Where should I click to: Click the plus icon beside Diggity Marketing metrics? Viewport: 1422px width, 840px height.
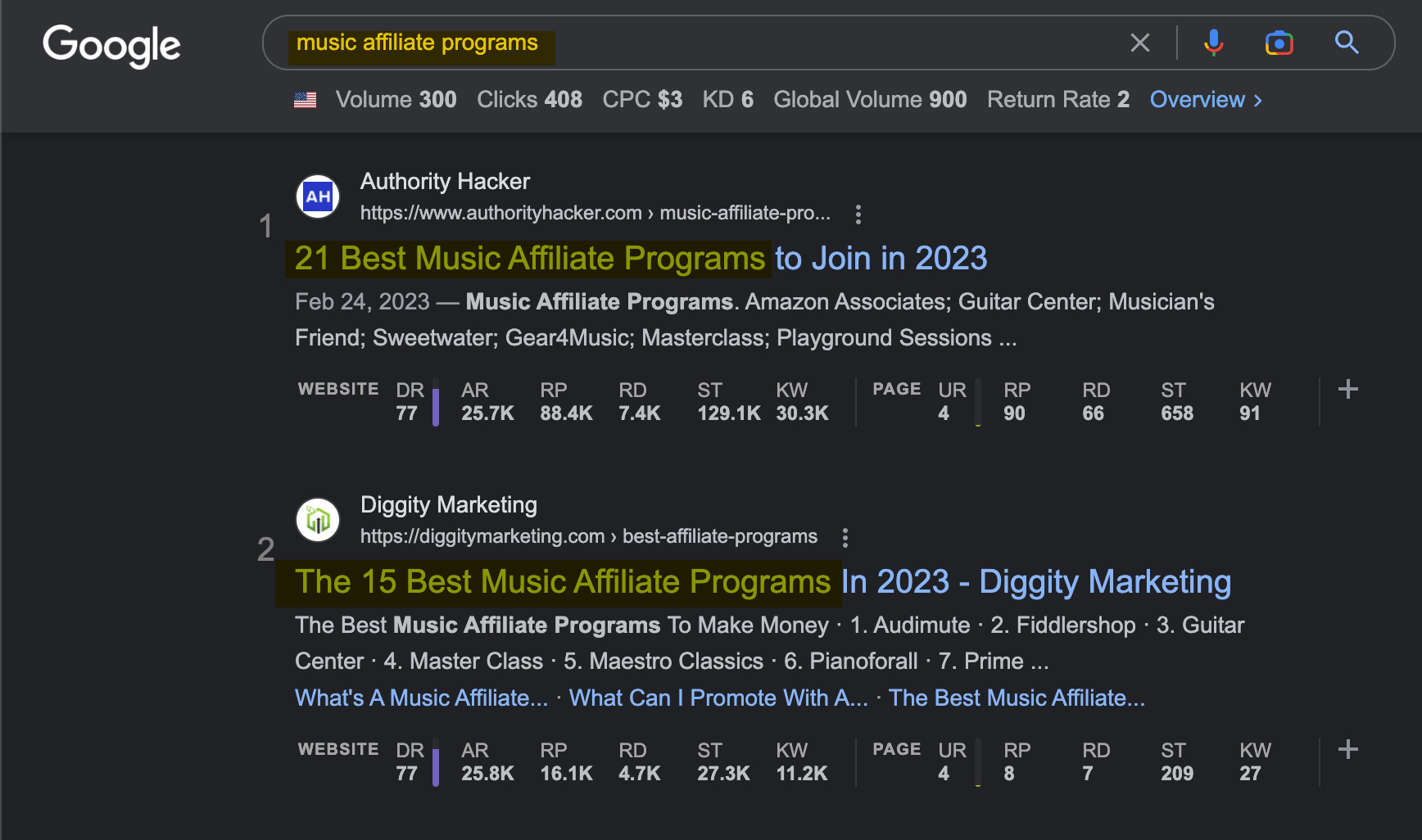click(1347, 748)
